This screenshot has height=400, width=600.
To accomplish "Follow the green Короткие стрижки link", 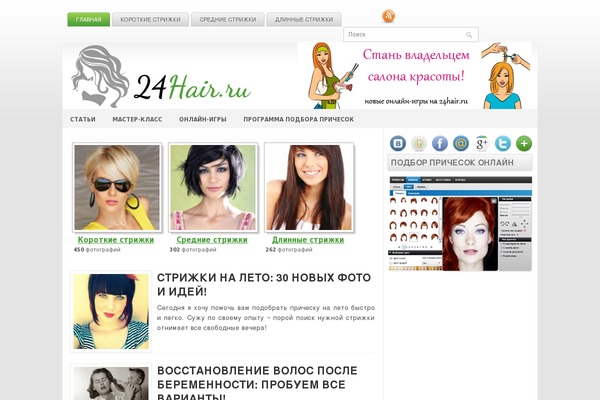I will (116, 240).
